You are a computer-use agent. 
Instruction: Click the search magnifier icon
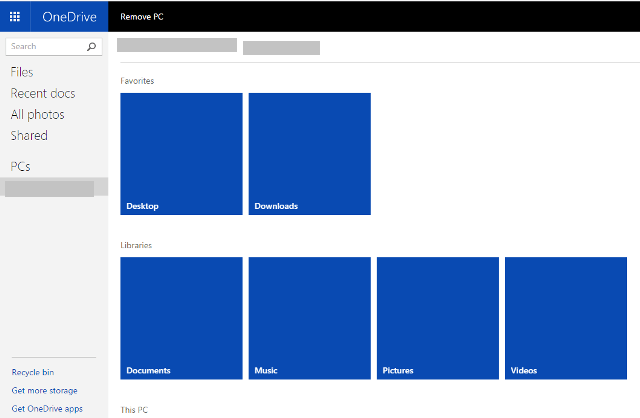click(x=91, y=47)
